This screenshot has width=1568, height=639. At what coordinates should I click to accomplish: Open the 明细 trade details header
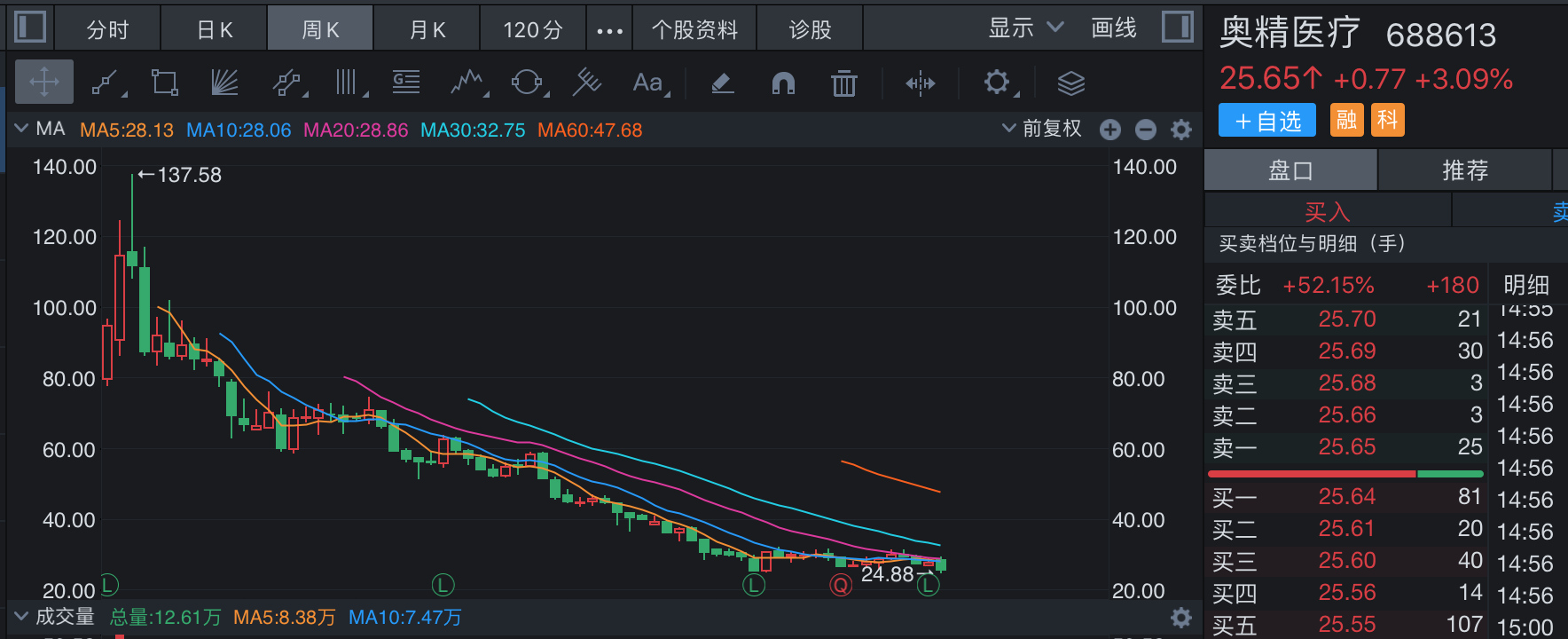tap(1526, 285)
